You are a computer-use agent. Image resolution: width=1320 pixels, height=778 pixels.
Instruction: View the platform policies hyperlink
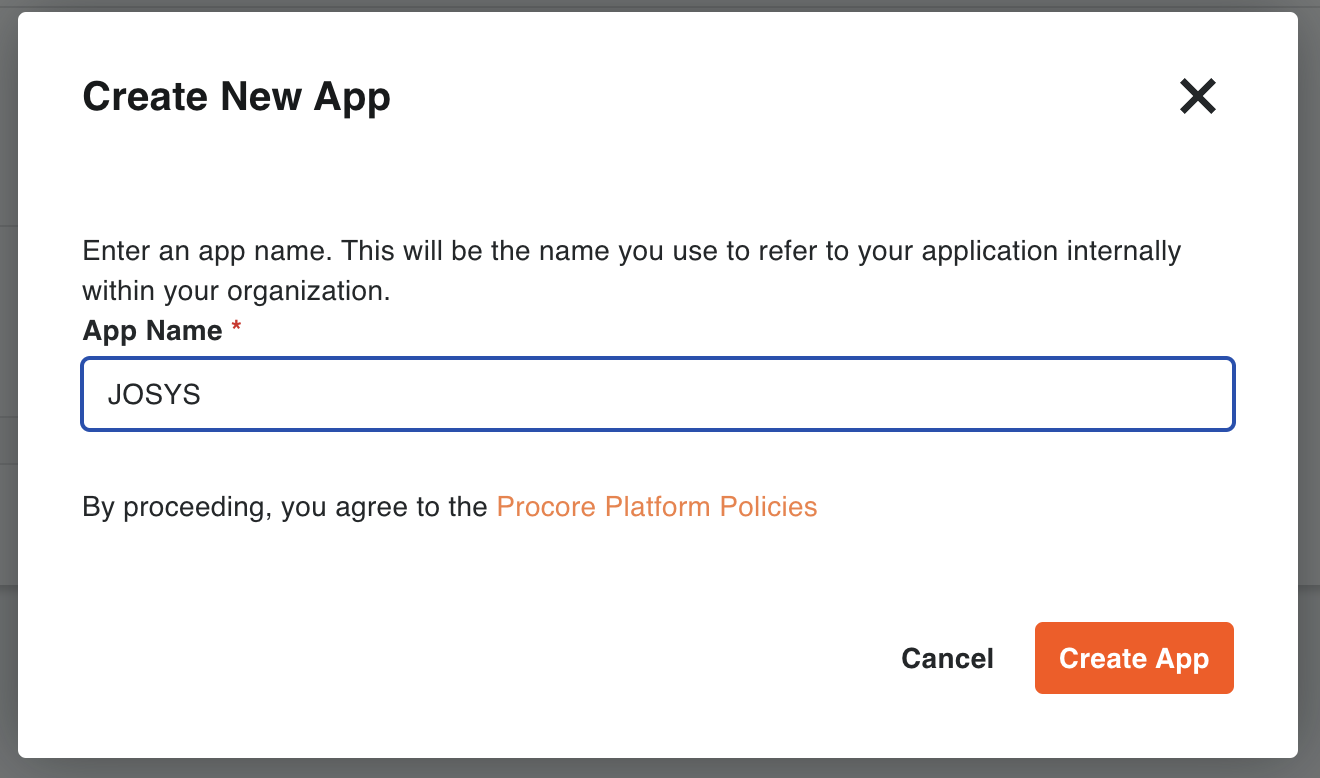point(656,507)
